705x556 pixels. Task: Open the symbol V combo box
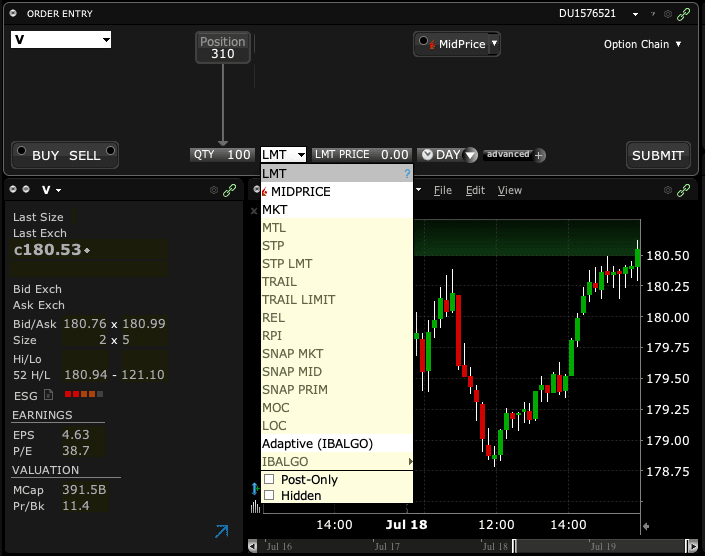tap(60, 40)
